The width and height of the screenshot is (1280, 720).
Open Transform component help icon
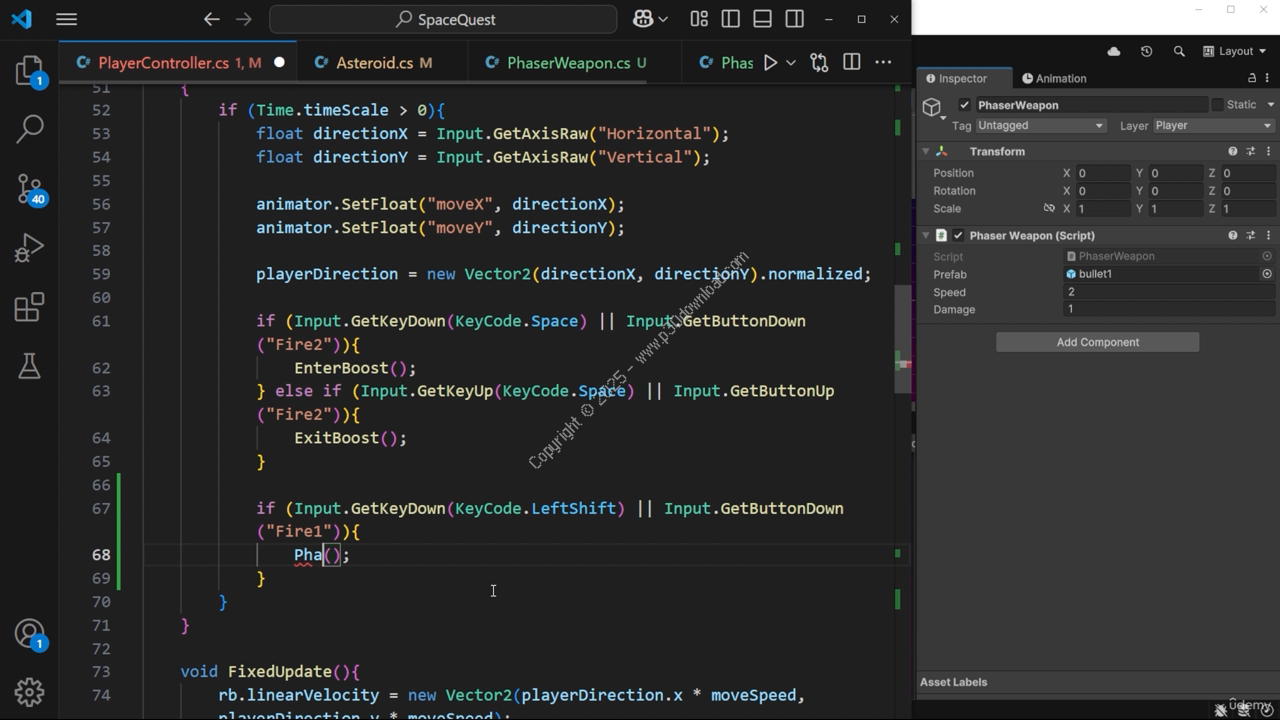pos(1232,151)
